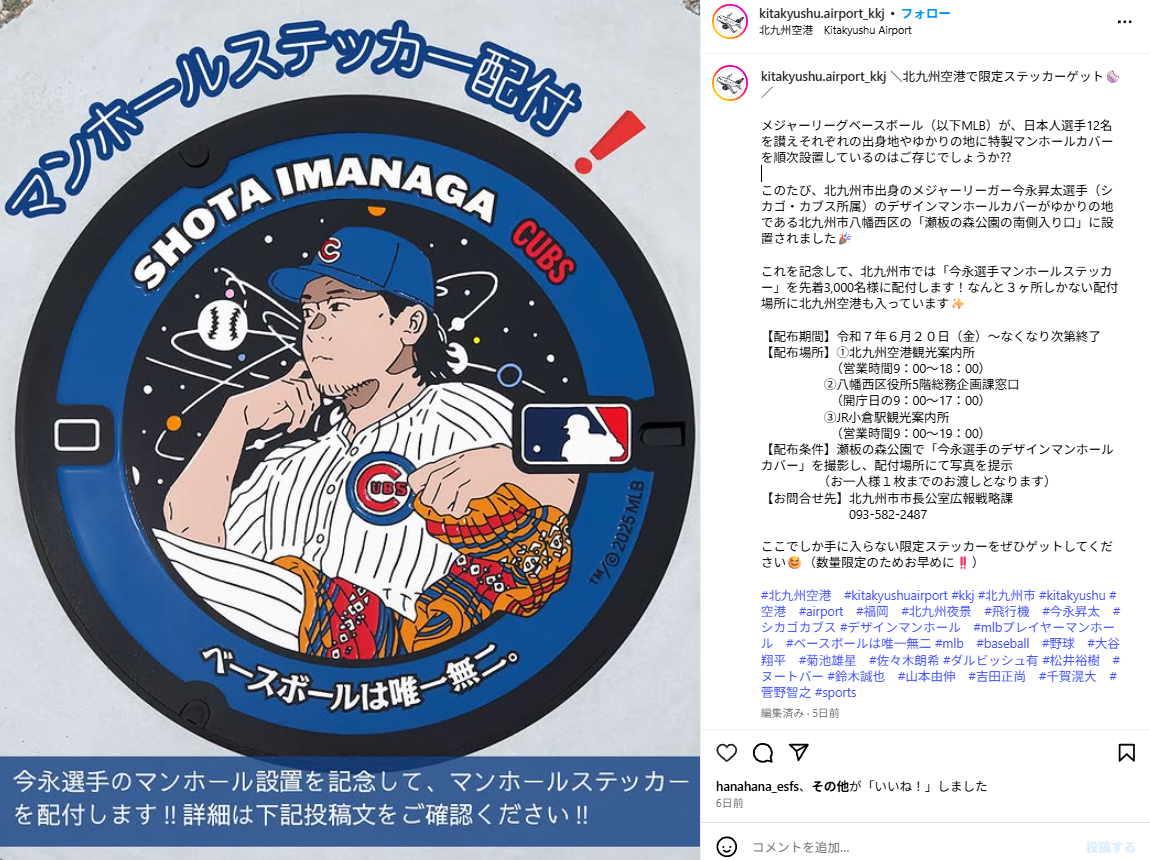Follow kitakyushu.airport_kkj with フォロー button
The height and width of the screenshot is (860, 1150).
[x=925, y=13]
